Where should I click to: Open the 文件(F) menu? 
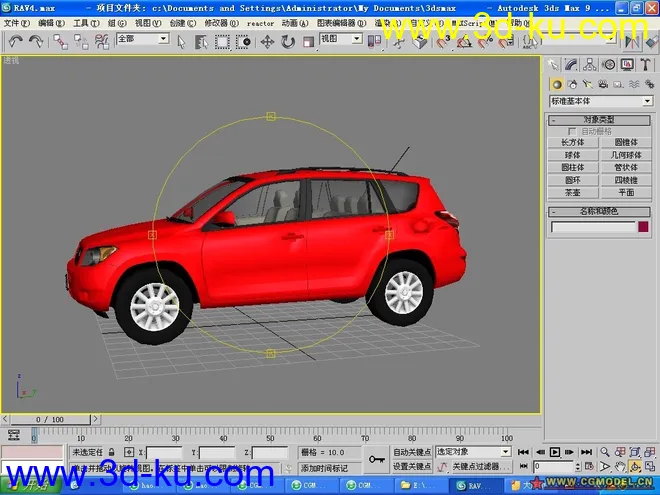[17, 23]
